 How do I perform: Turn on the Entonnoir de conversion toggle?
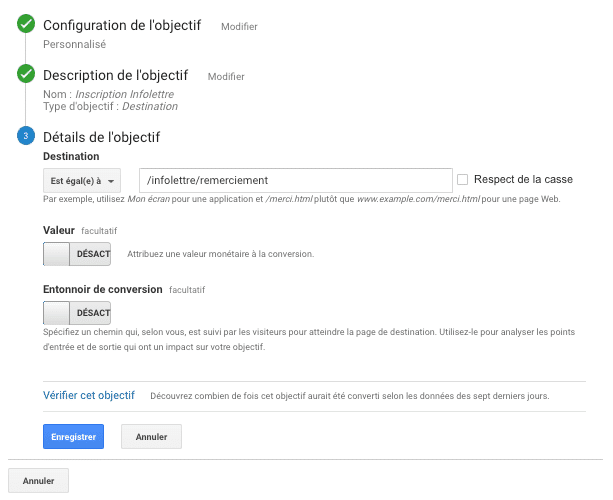click(77, 313)
